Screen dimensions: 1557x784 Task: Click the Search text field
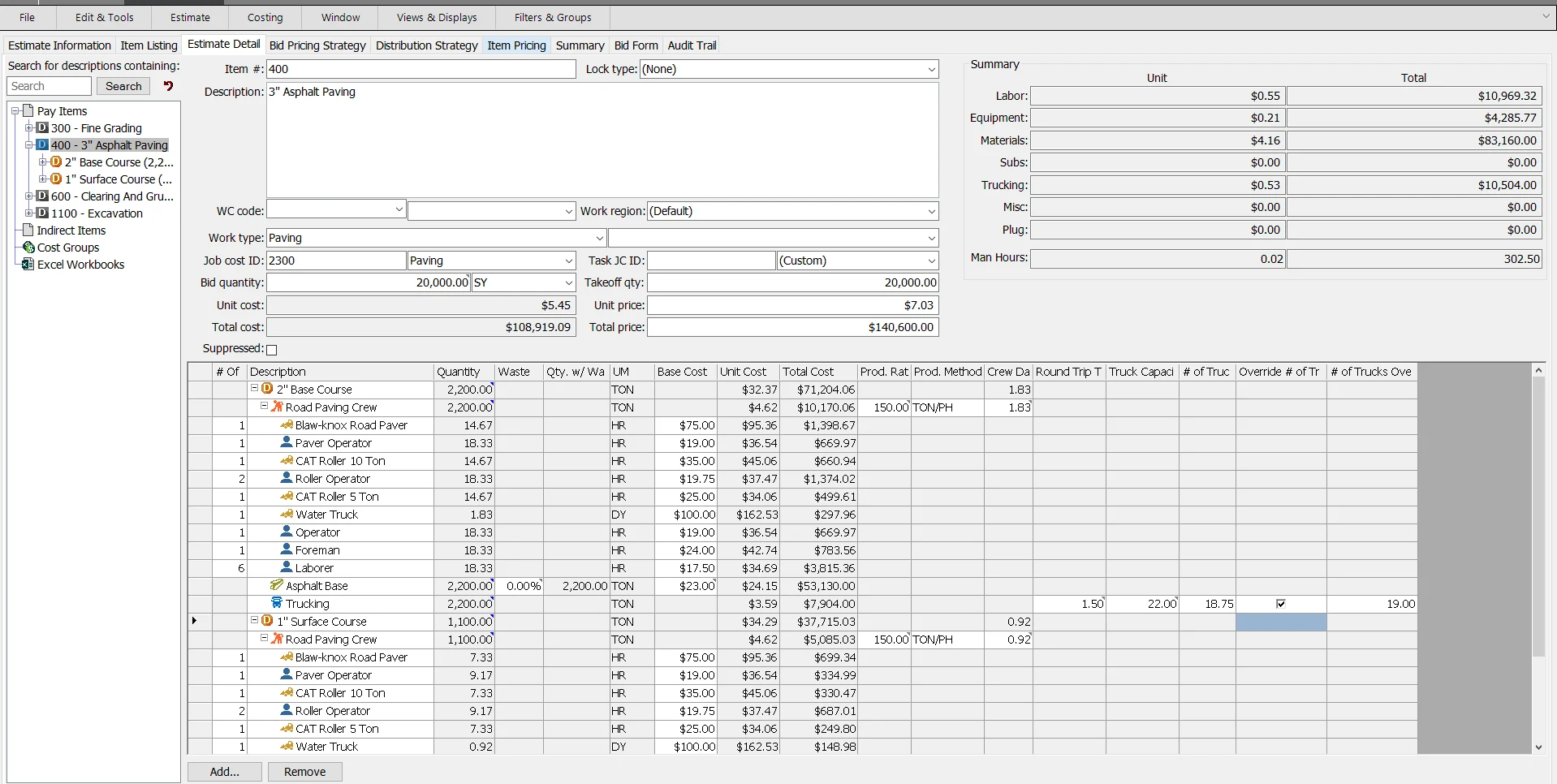click(50, 86)
